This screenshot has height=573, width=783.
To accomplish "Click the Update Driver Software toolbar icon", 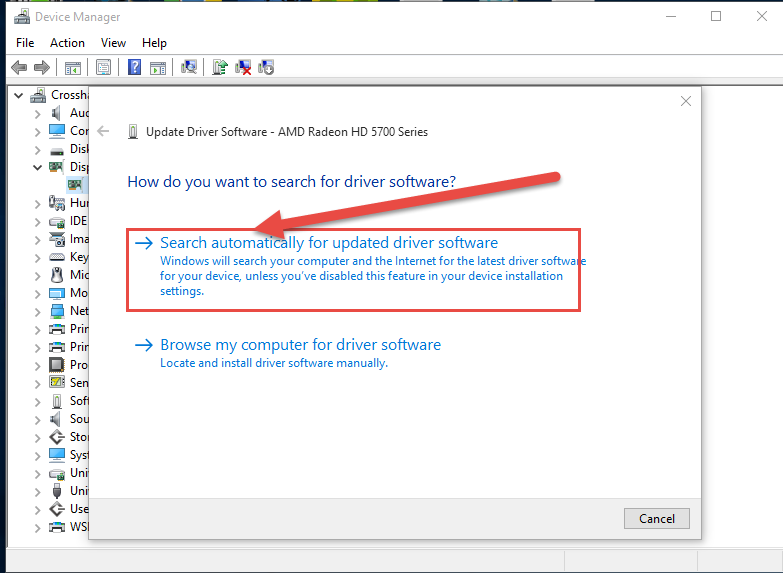I will click(x=220, y=67).
